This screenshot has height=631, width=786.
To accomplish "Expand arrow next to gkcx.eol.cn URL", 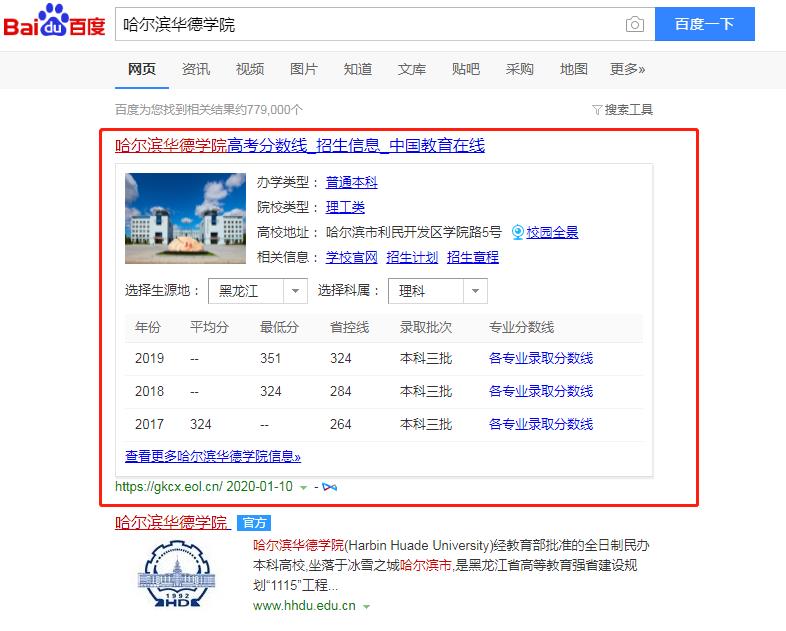I will [x=303, y=487].
